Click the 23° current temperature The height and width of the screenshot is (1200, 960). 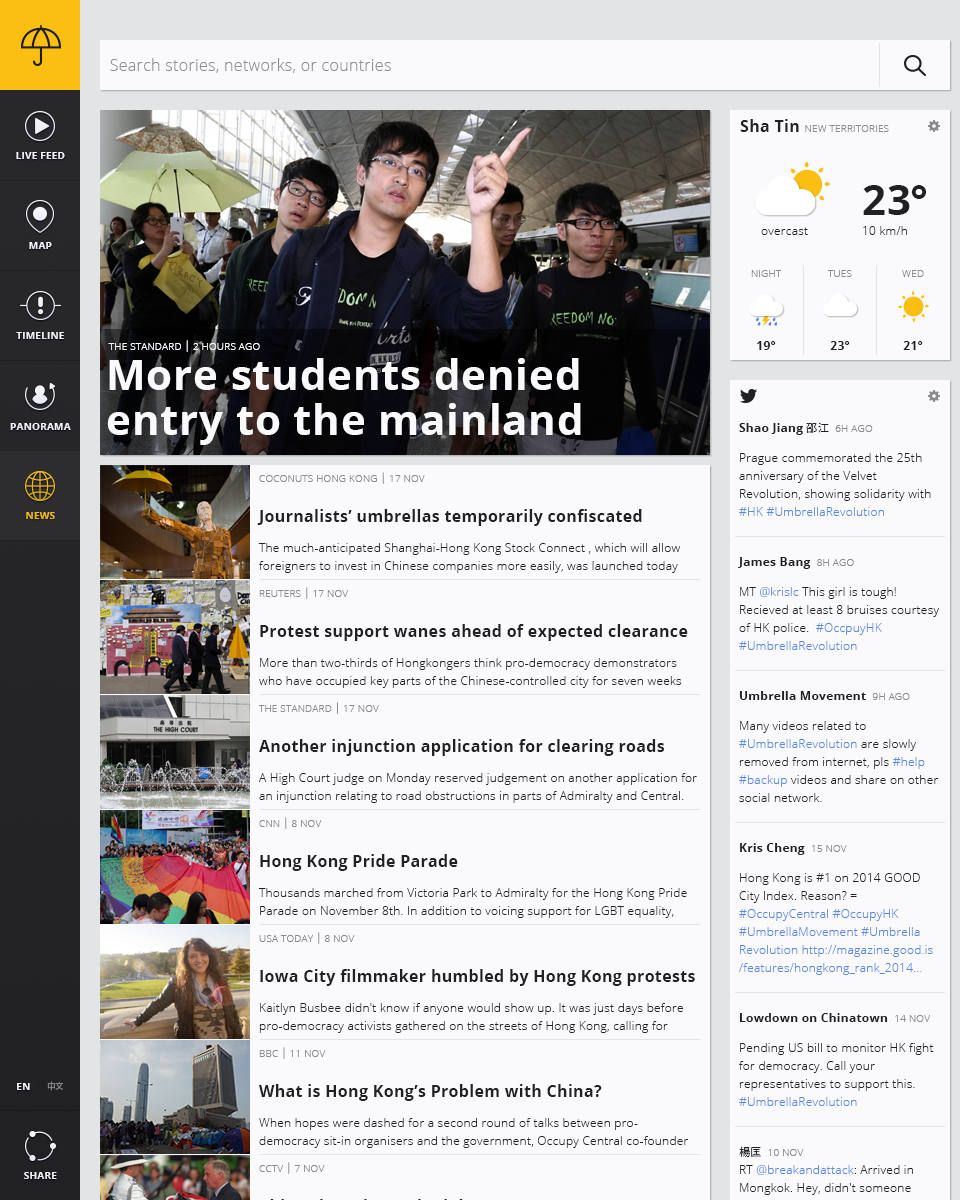[x=894, y=201]
